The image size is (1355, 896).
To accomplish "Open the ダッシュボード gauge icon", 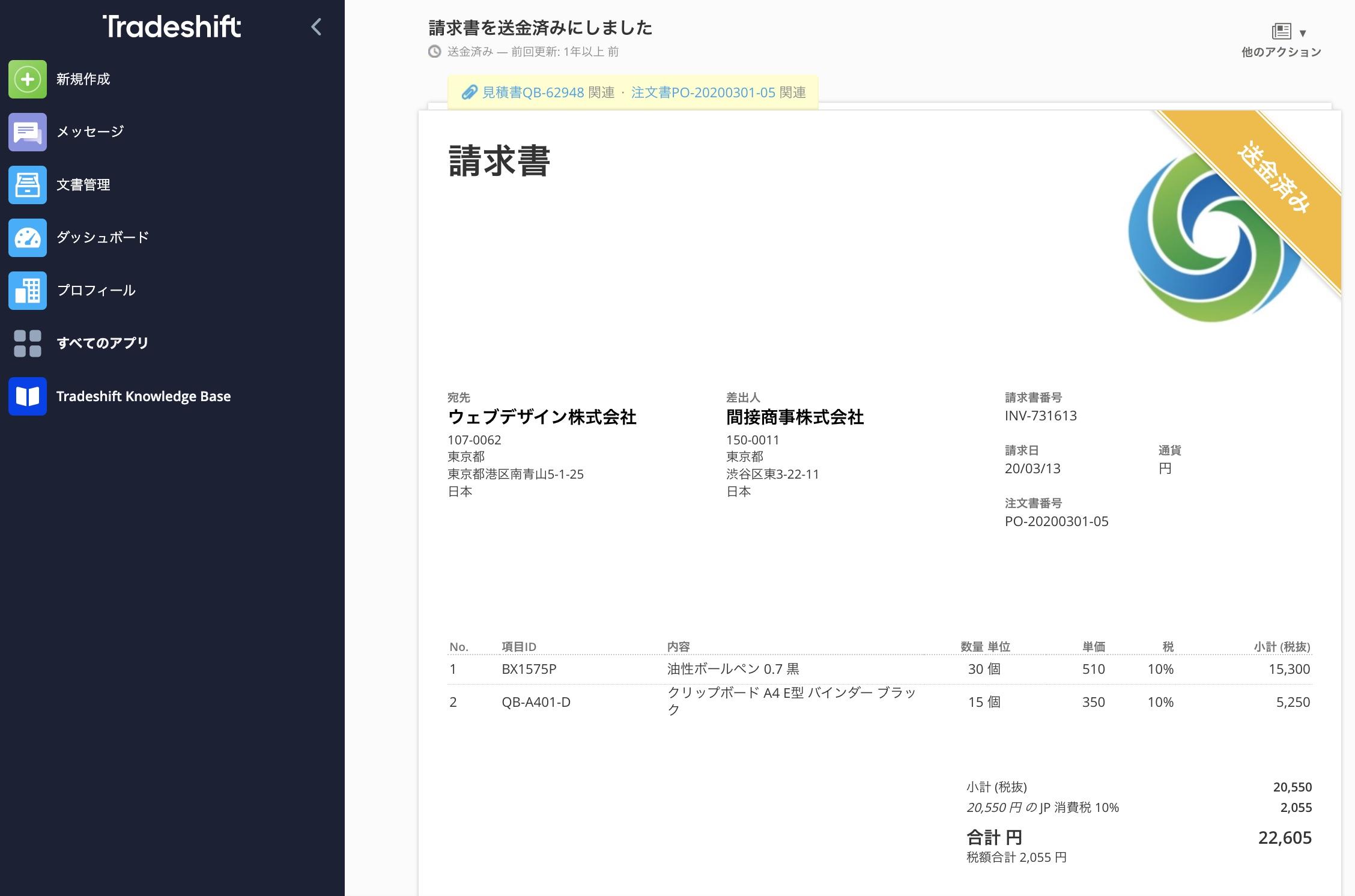I will 26,238.
